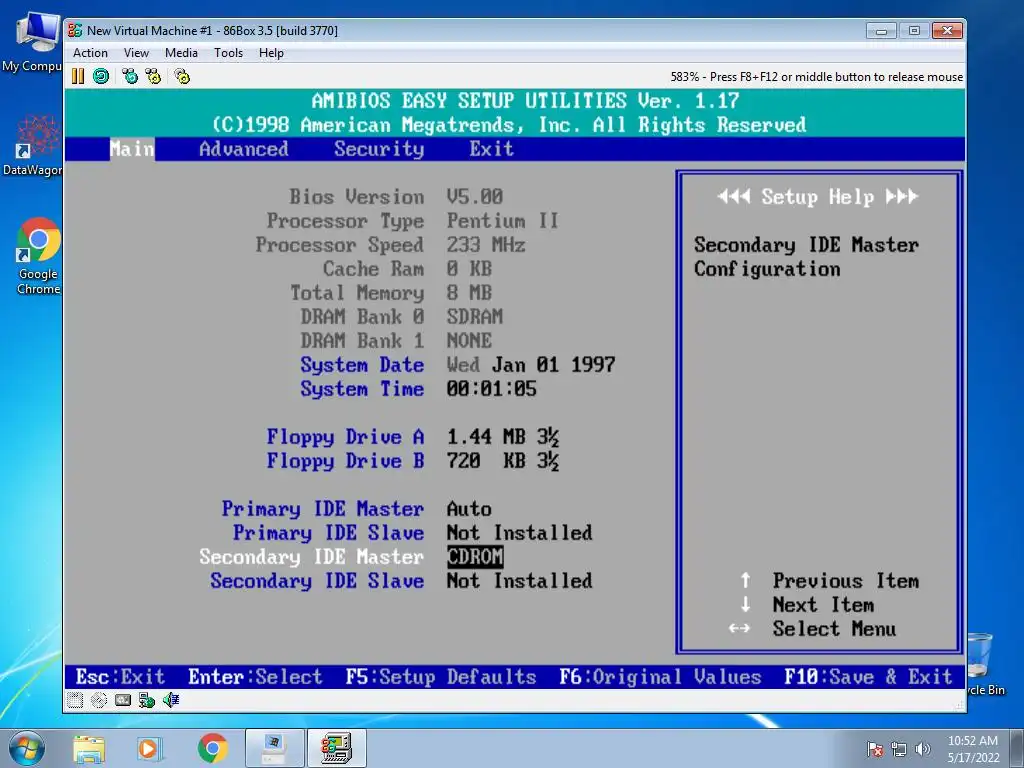
Task: Click the floppy disk status bar icon
Action: tap(75, 700)
